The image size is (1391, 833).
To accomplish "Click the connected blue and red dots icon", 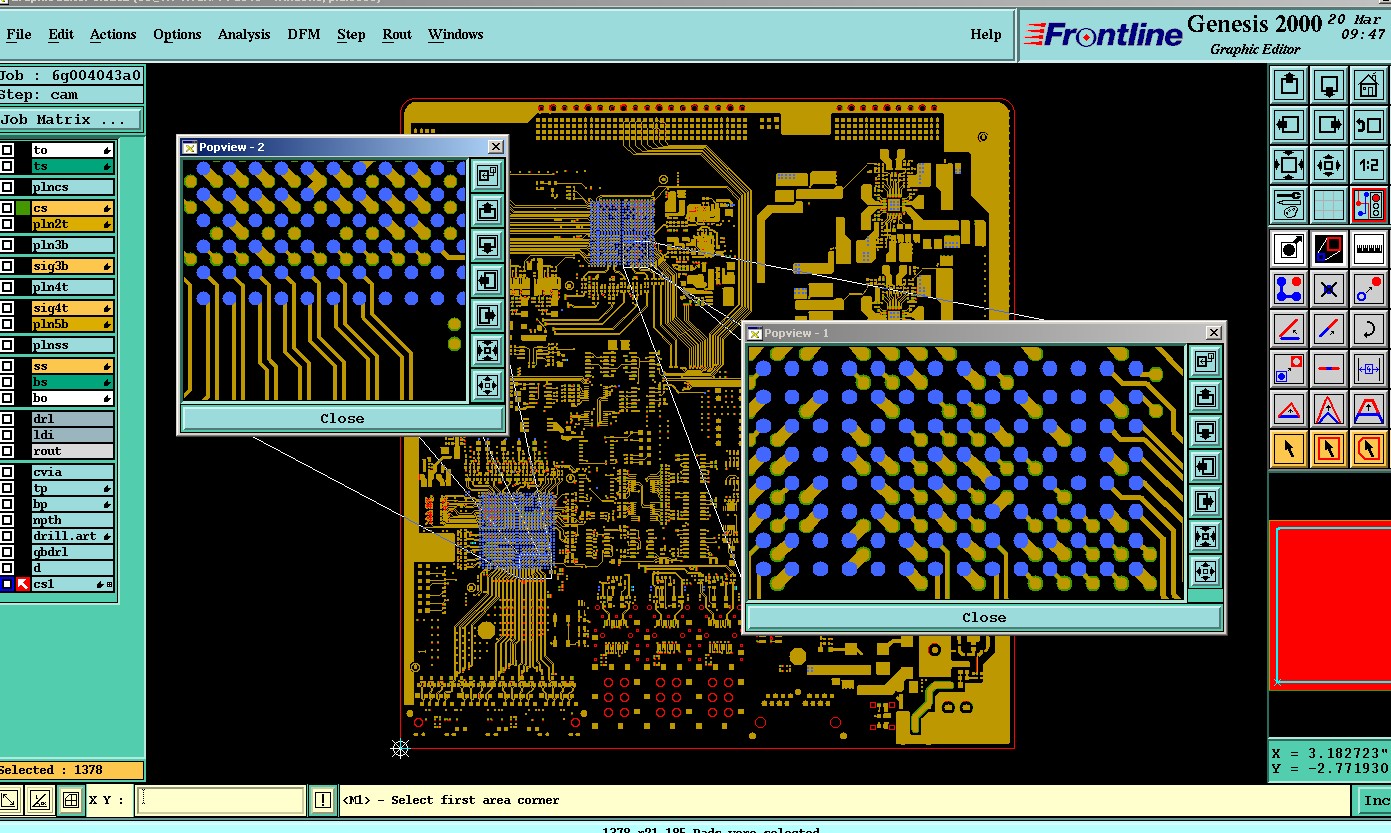I will [1289, 289].
